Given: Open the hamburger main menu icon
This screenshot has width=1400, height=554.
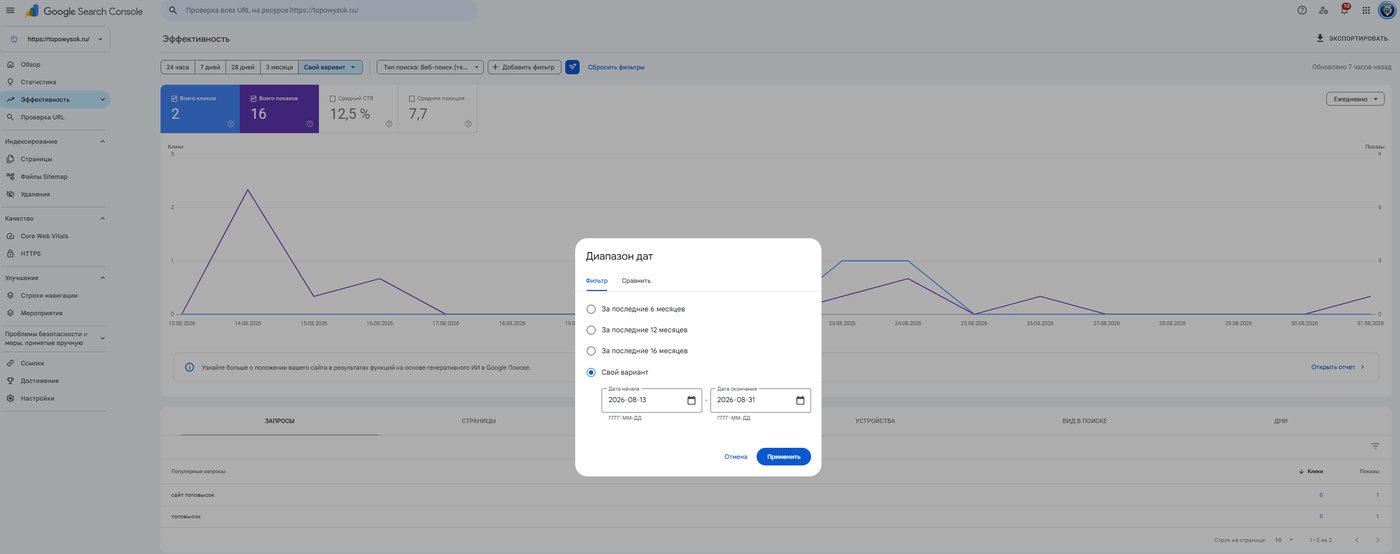Looking at the screenshot, I should click(x=10, y=10).
